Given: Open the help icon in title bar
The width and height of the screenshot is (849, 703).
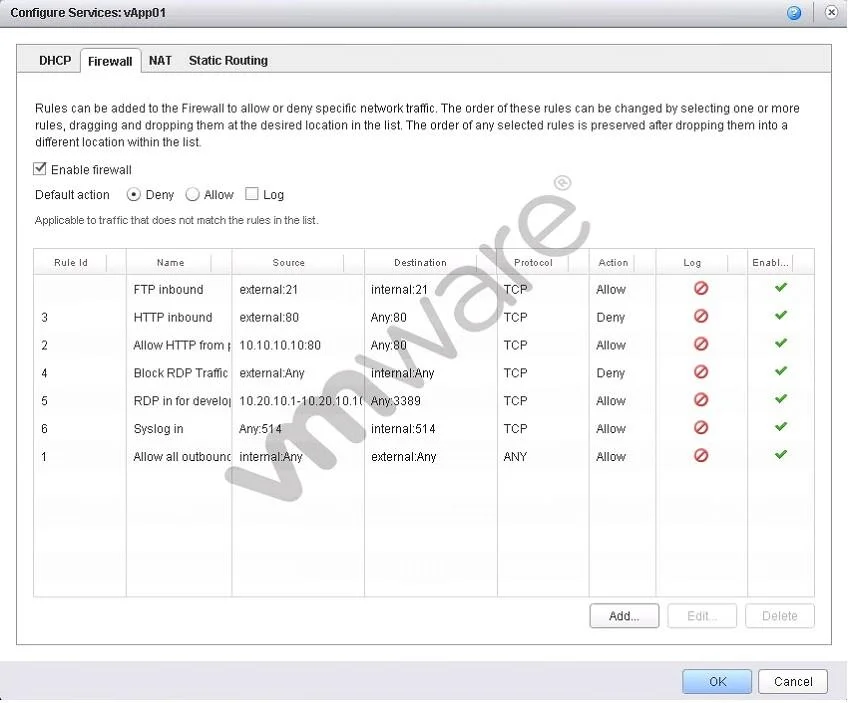Looking at the screenshot, I should coord(793,12).
